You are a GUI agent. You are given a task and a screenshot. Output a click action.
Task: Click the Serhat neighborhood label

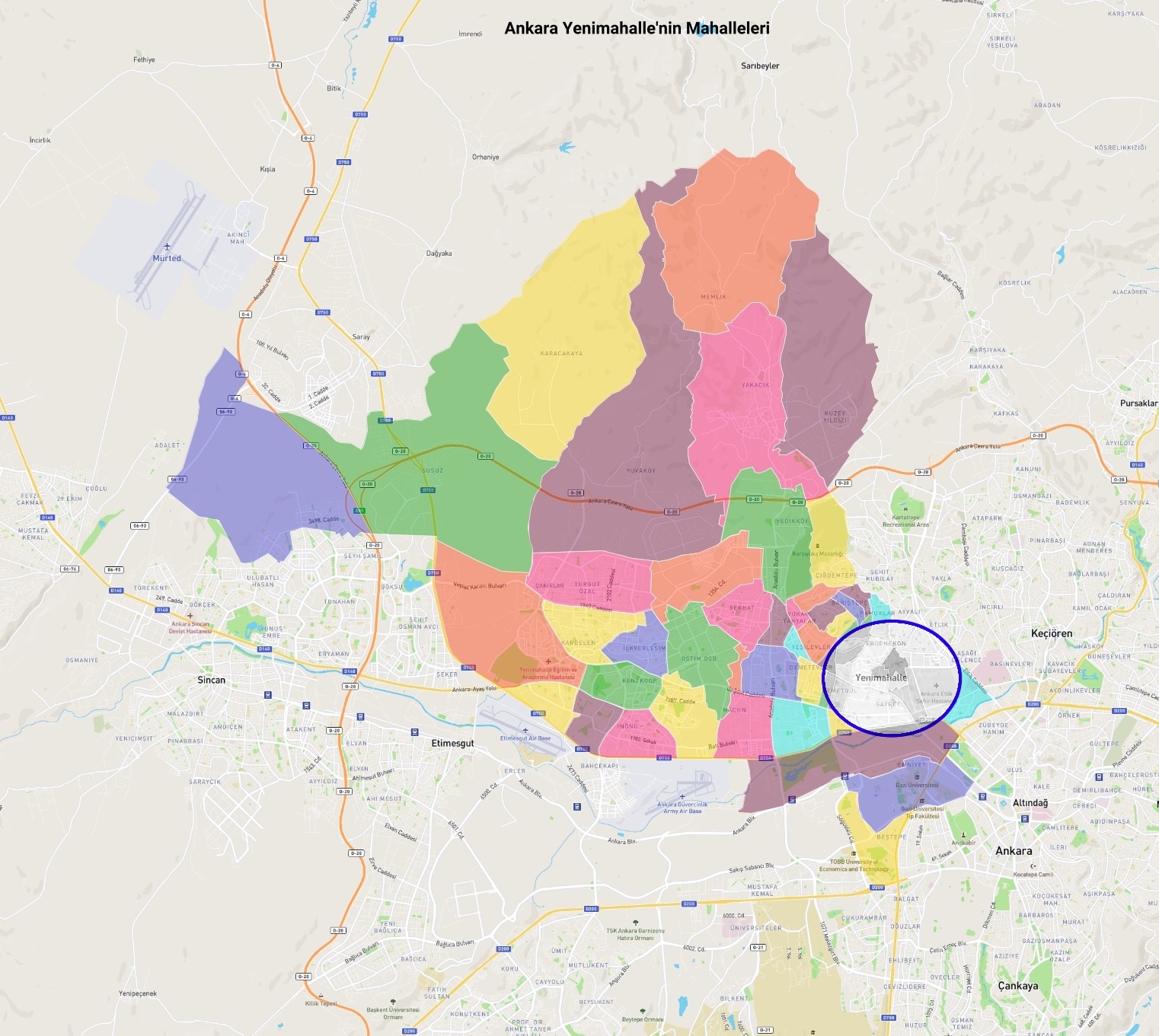tap(742, 608)
